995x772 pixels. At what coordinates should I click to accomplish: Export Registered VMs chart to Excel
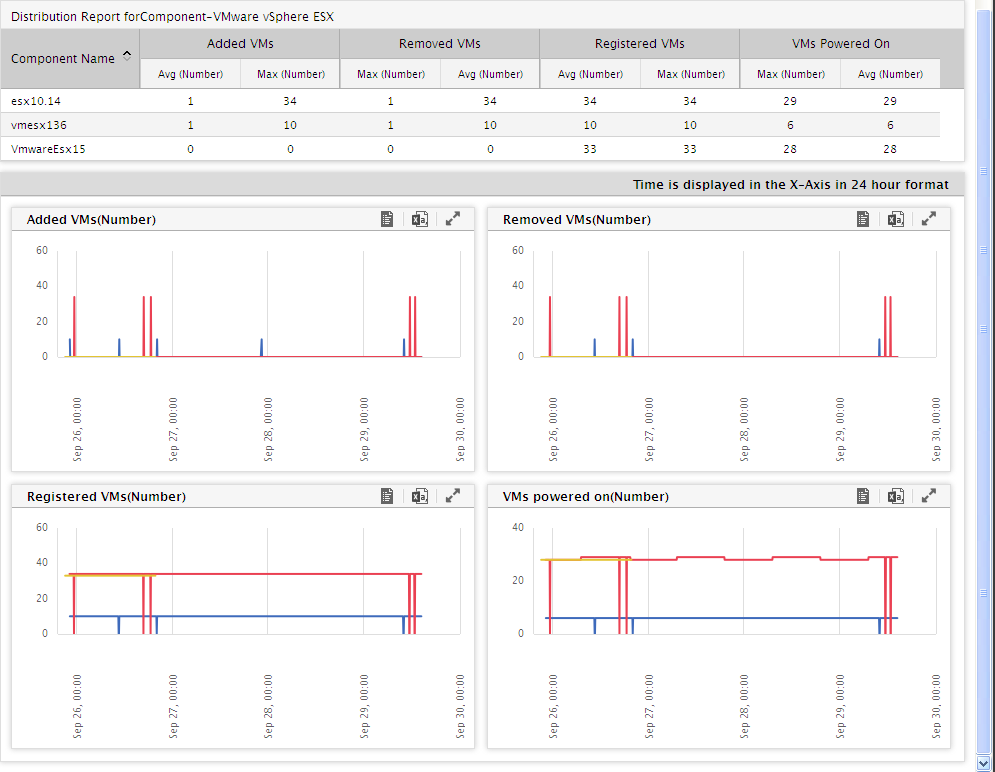click(419, 496)
